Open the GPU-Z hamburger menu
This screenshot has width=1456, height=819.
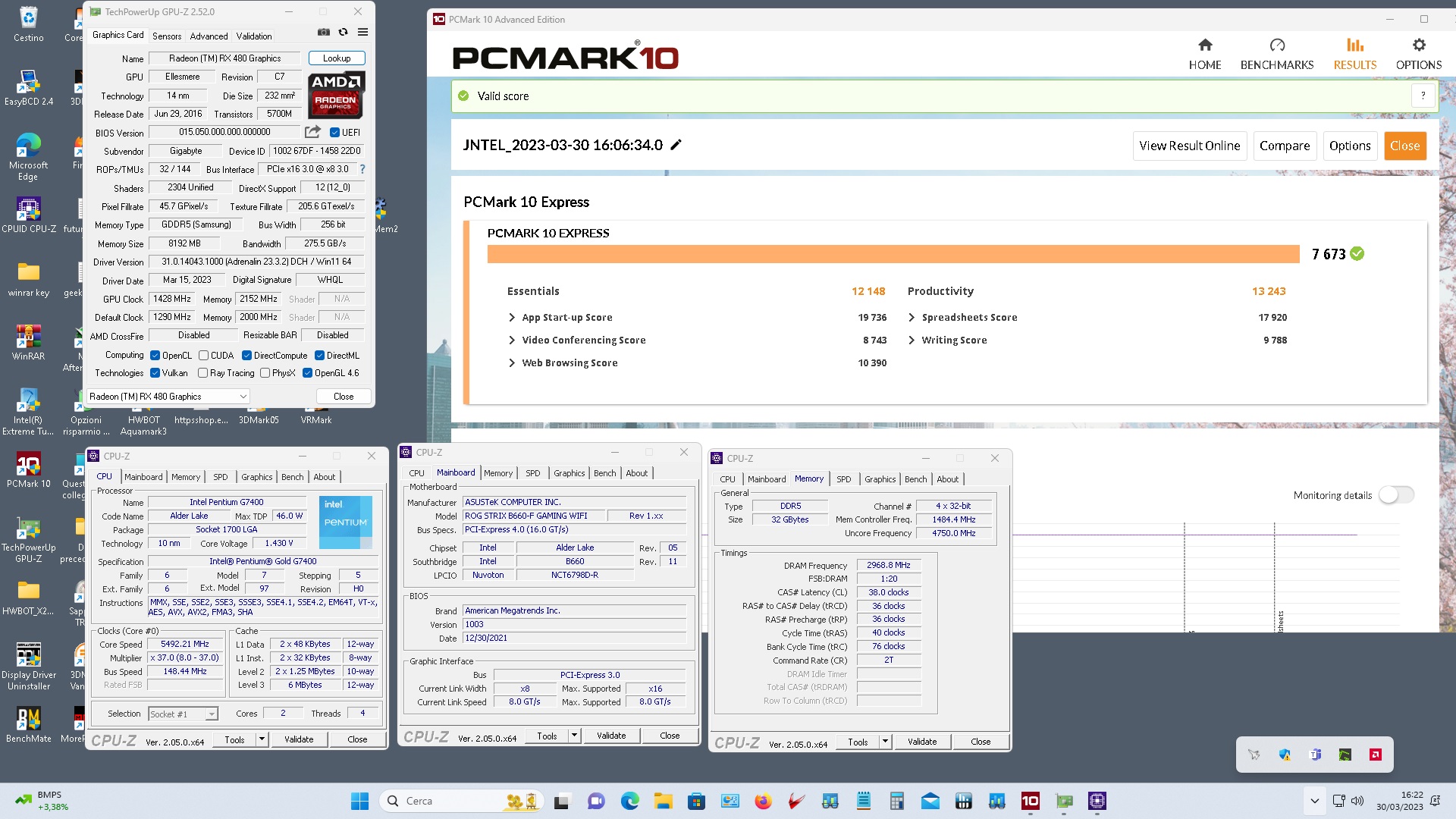tap(363, 32)
